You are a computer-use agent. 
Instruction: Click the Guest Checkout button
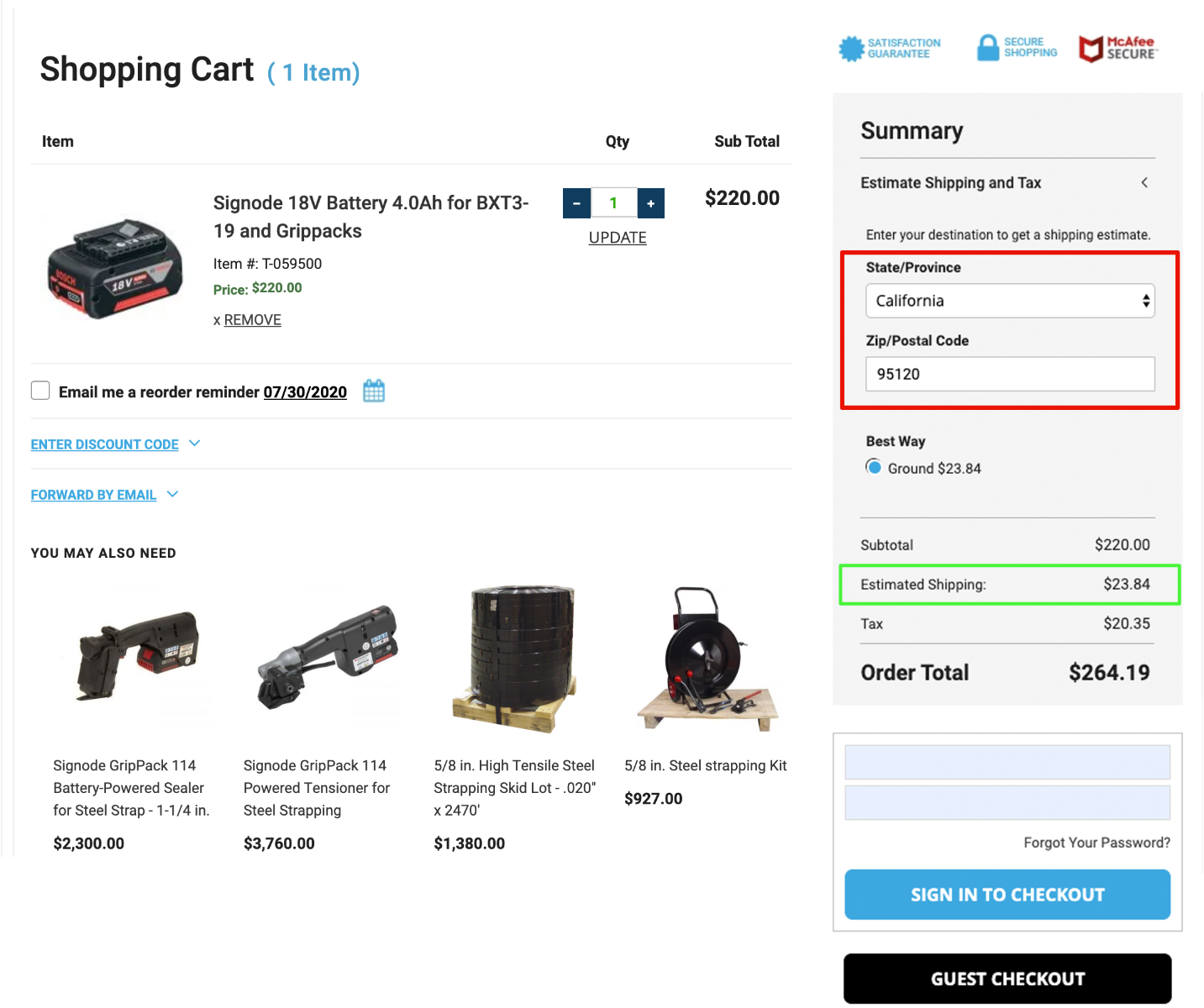click(x=1007, y=979)
